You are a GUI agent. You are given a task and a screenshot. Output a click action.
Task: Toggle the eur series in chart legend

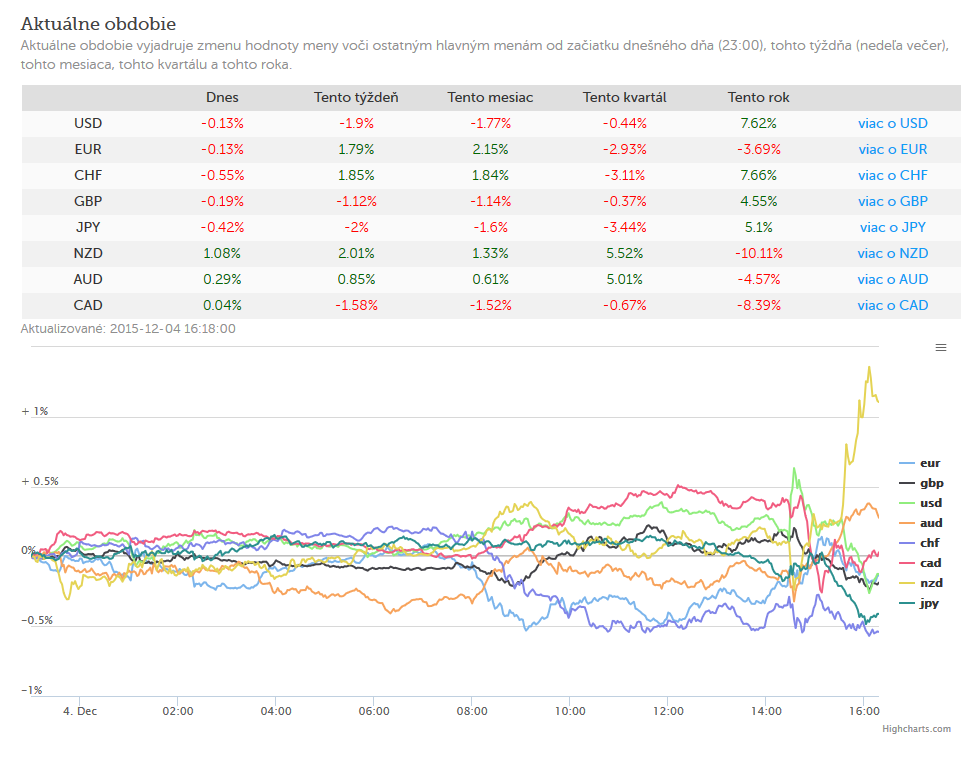[x=919, y=463]
